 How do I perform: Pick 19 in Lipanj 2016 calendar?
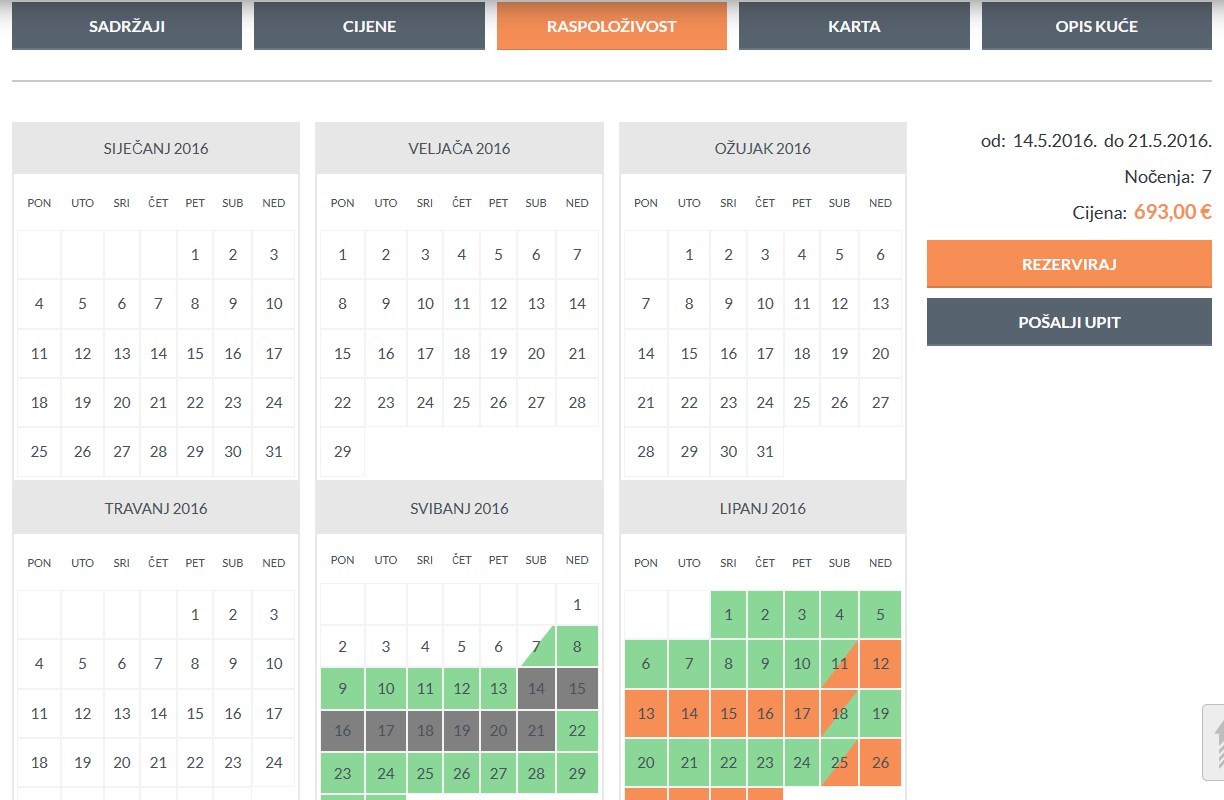coord(880,713)
